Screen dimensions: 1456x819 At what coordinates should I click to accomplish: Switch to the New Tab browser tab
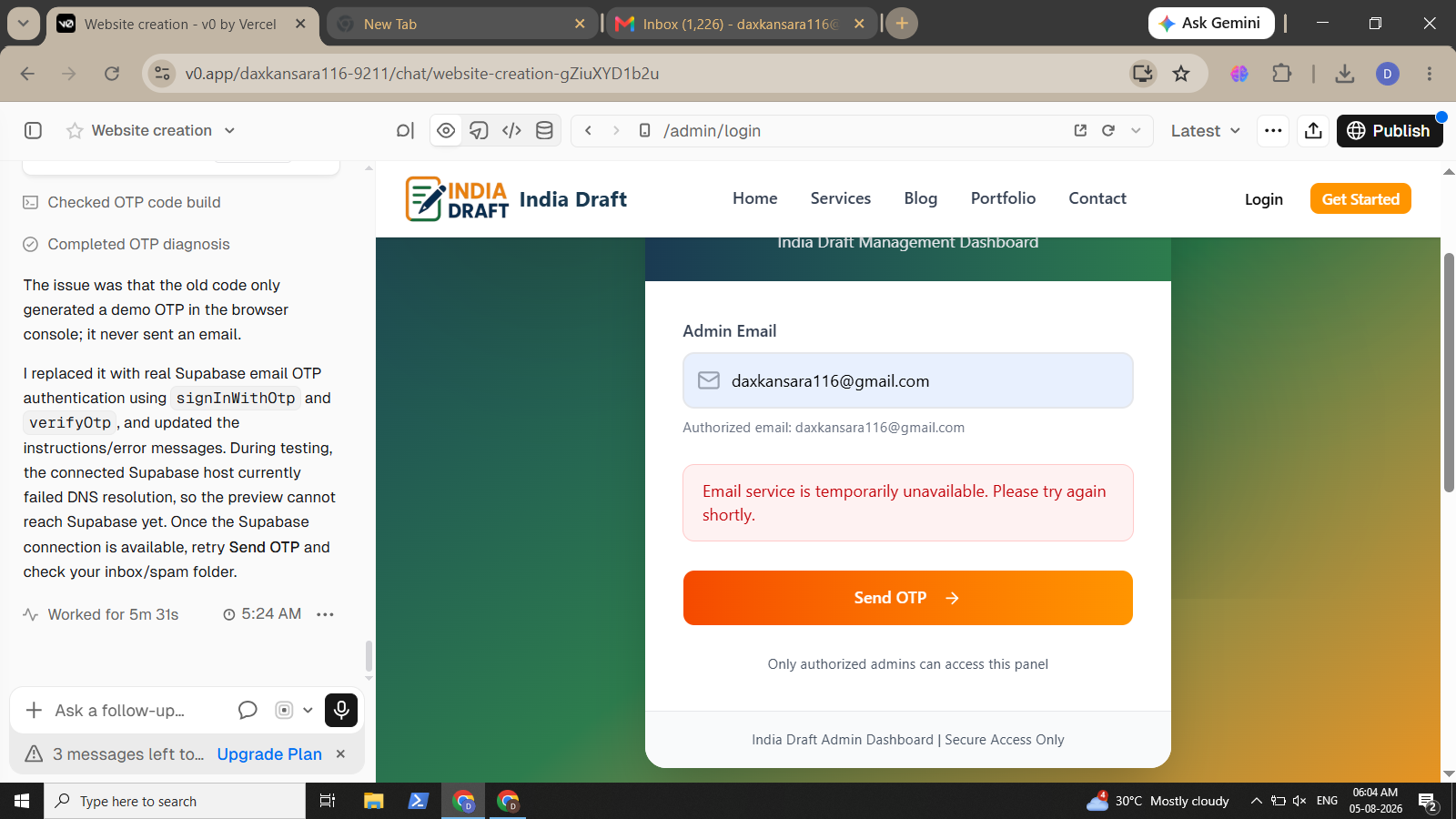(x=462, y=25)
